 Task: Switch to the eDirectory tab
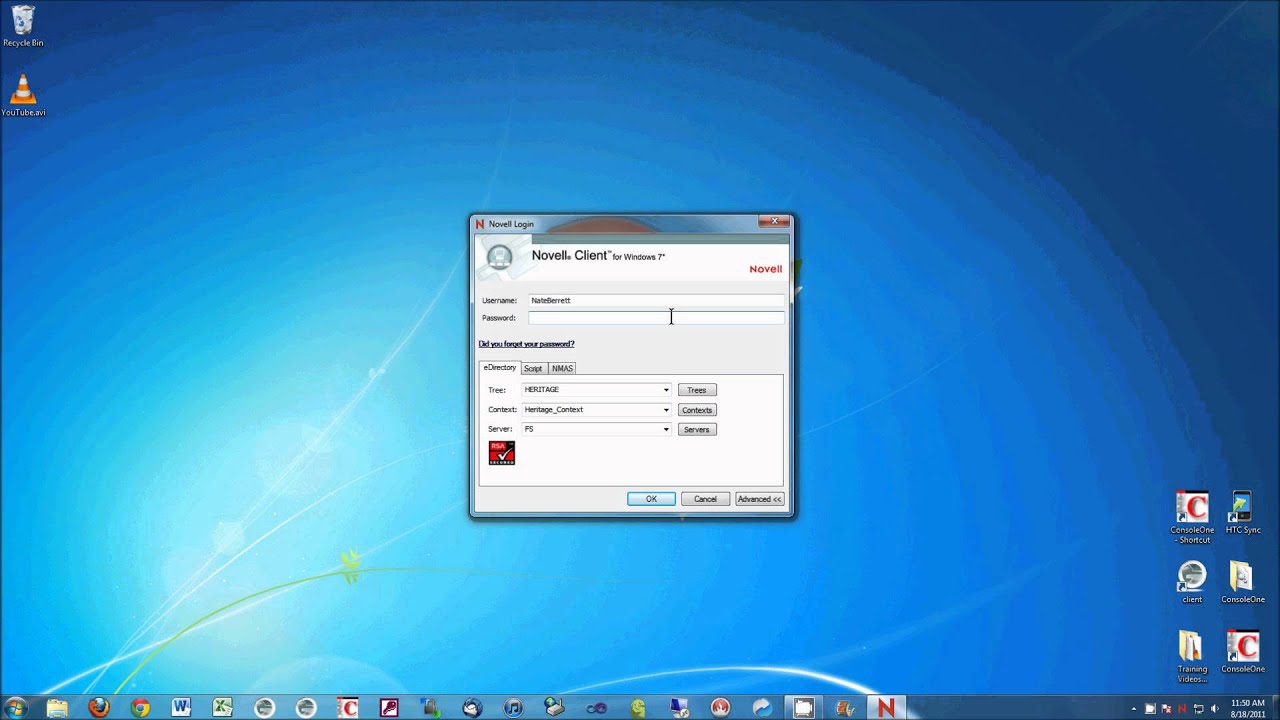[499, 367]
